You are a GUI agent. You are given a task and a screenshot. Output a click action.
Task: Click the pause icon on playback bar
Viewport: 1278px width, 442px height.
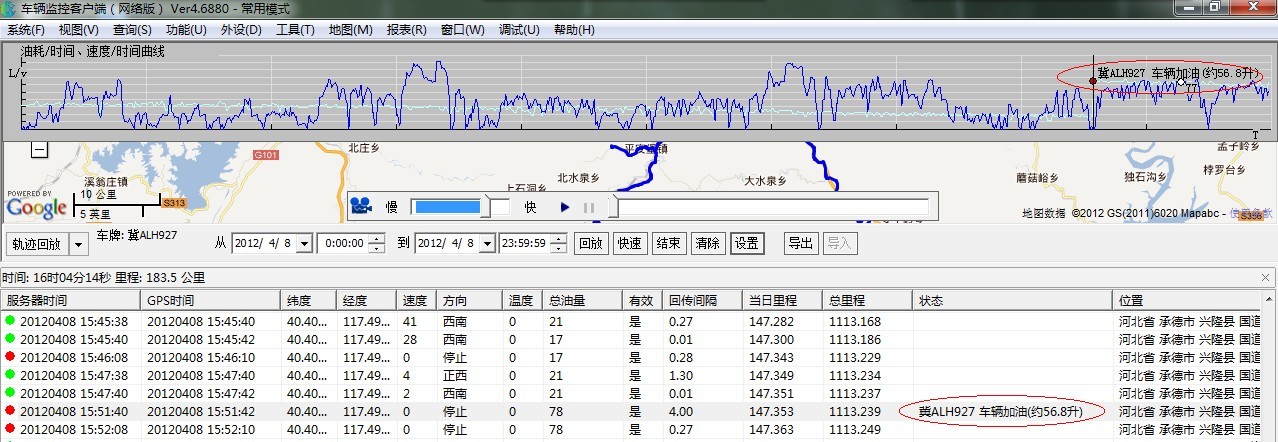589,208
